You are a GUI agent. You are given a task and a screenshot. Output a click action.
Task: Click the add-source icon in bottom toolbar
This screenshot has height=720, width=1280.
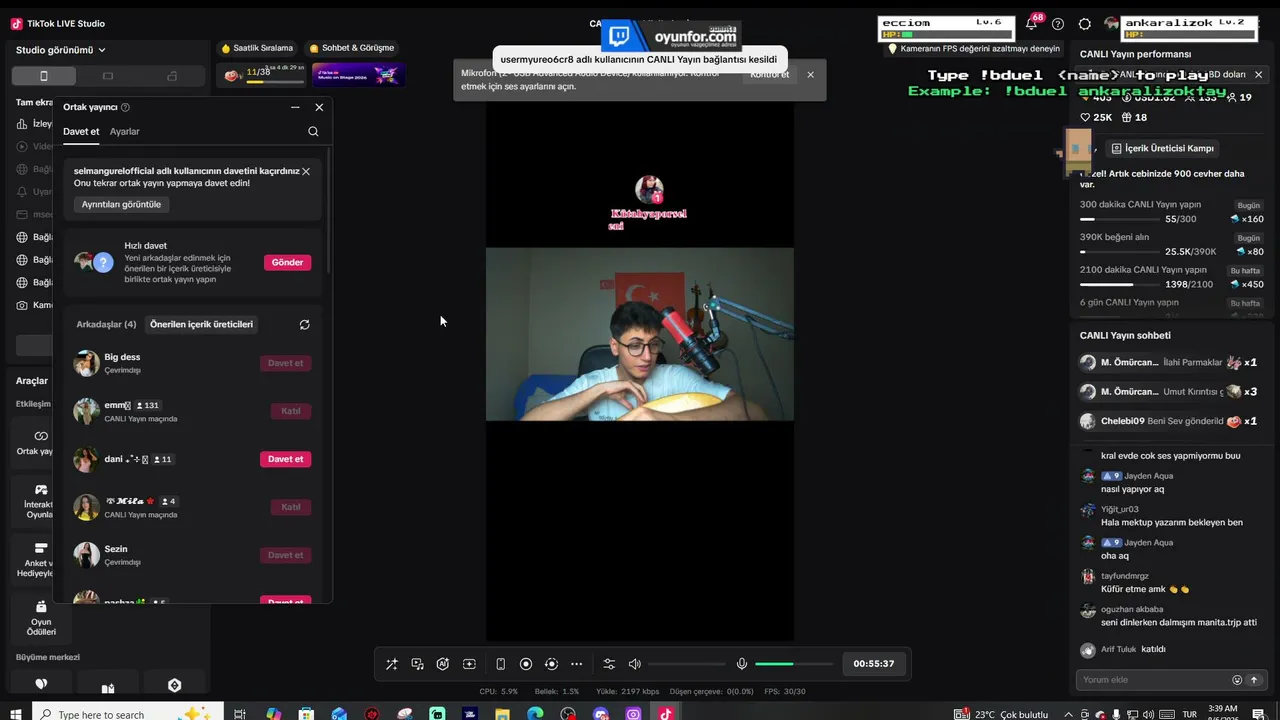point(469,664)
